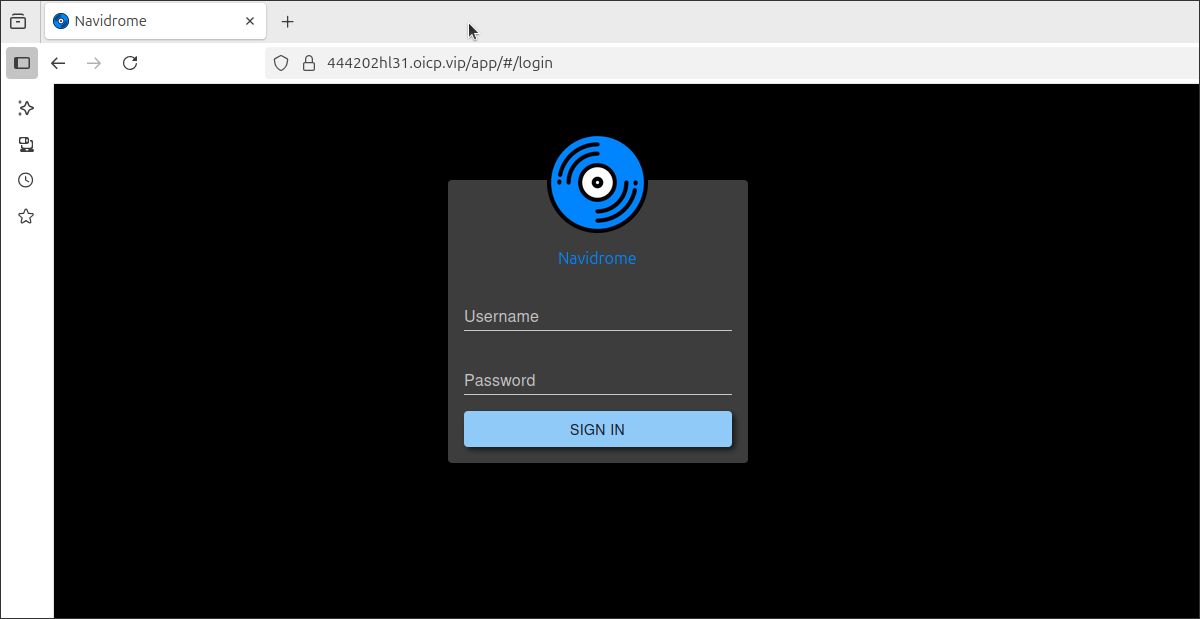Open the synced tabs sidebar icon
The image size is (1200, 619).
click(x=26, y=144)
